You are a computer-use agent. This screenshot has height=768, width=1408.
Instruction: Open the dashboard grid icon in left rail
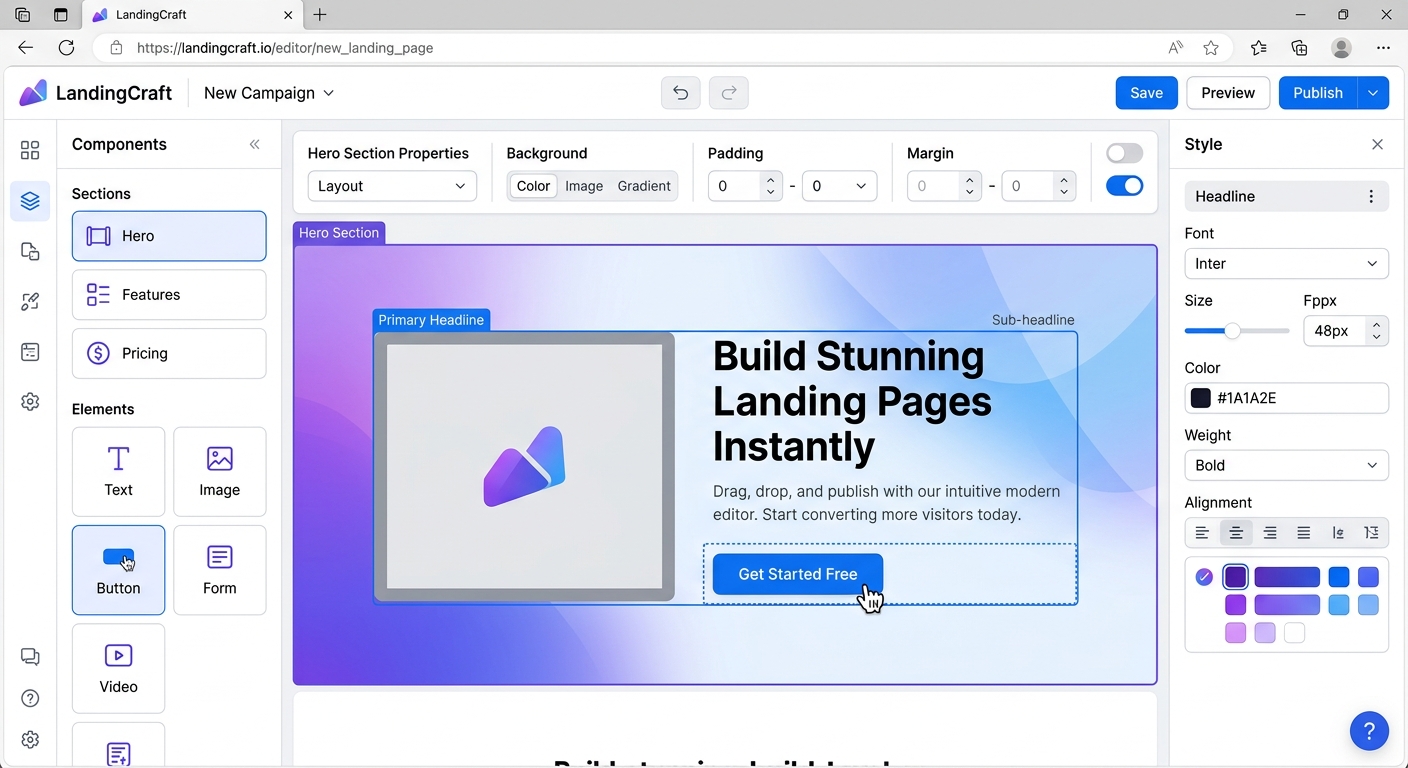(x=30, y=150)
